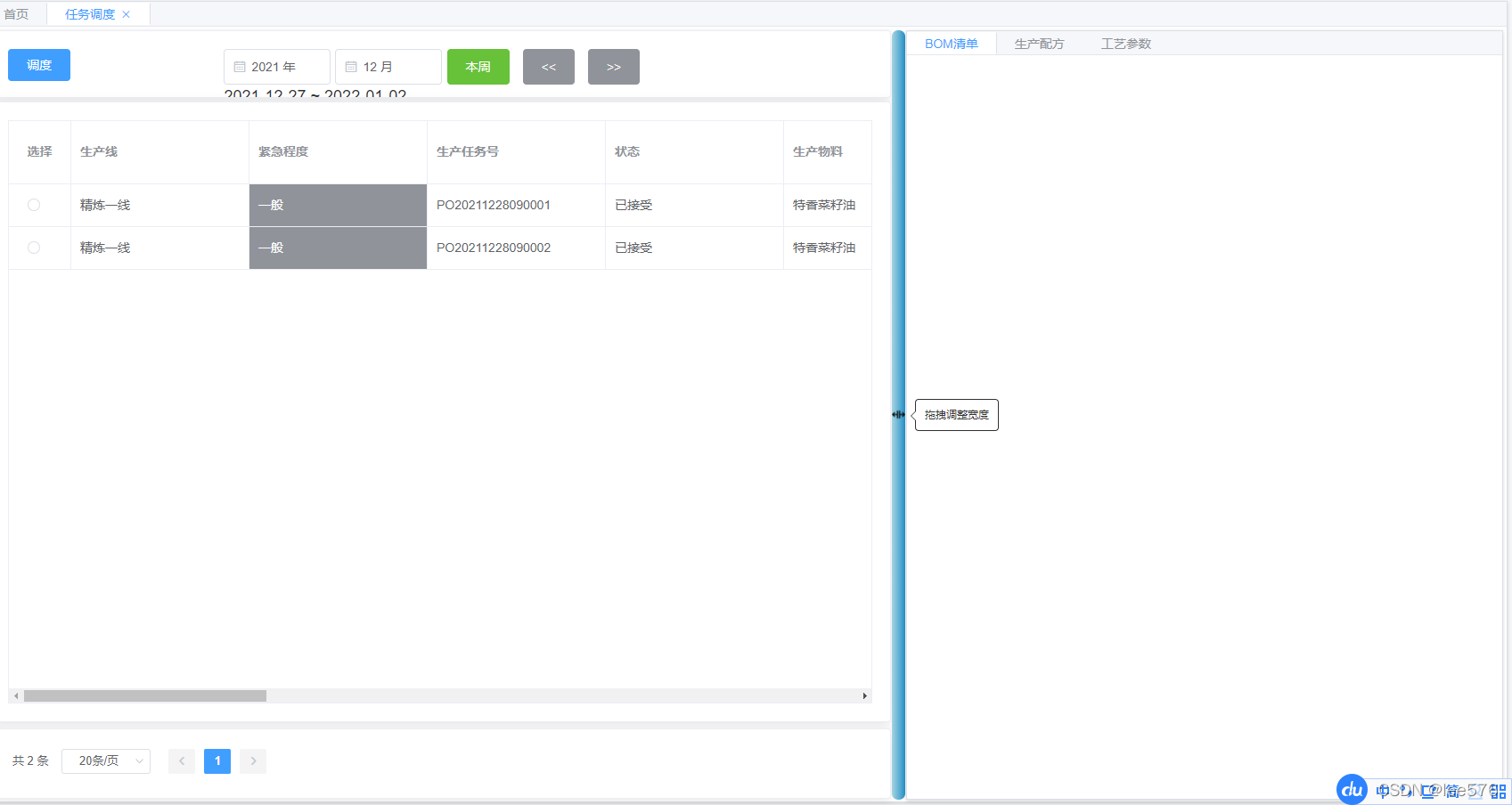Click 一般 urgency cell of PO20211228090001 row

338,205
